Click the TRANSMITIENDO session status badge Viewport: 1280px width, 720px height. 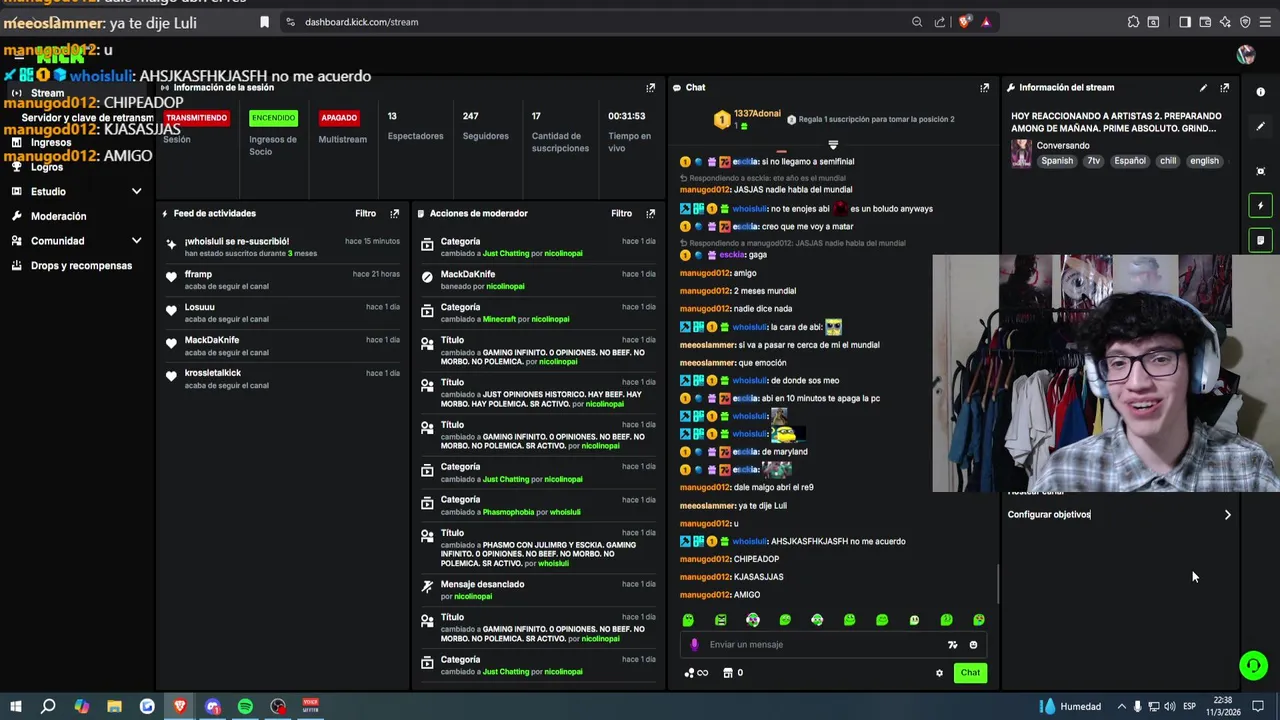(x=197, y=118)
